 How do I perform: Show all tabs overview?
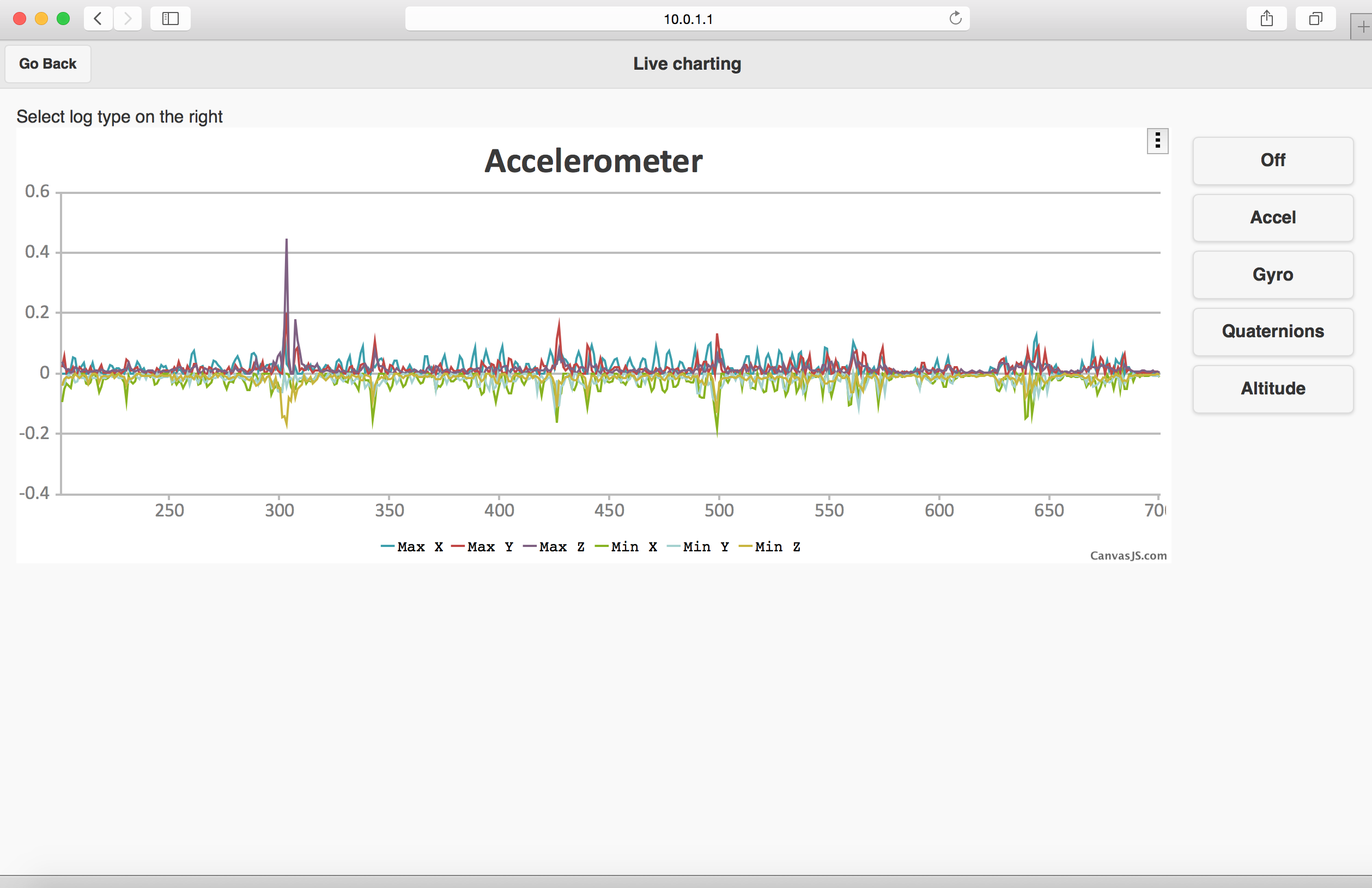pos(1315,19)
